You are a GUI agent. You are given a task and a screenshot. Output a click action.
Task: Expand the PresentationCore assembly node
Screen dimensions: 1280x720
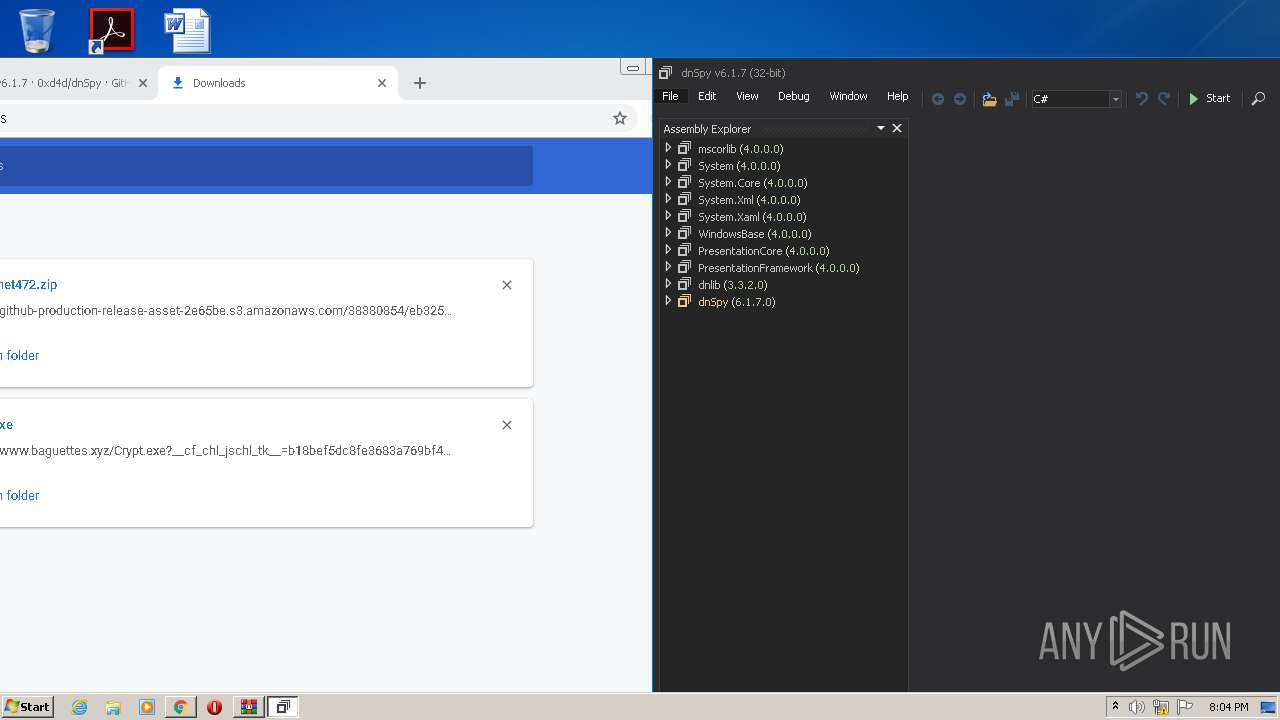coord(668,250)
